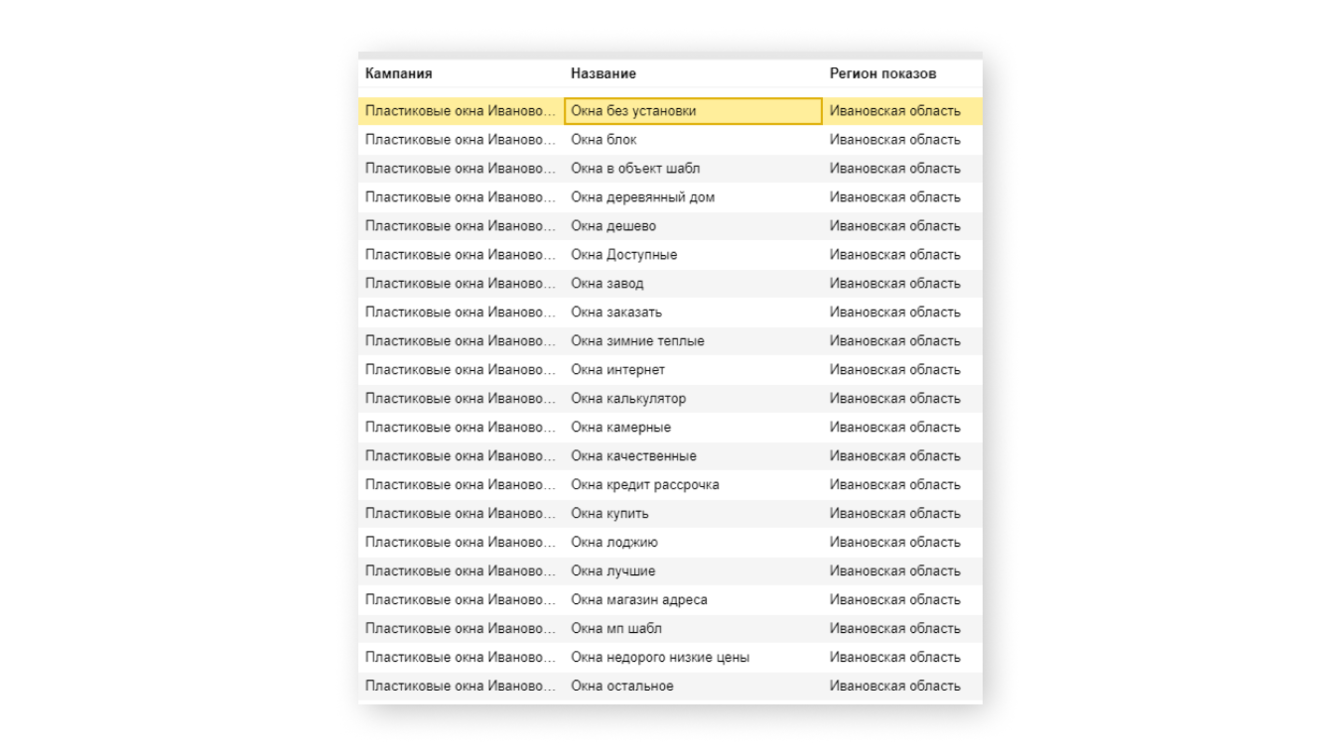
Task: Select the Окна недорого низкие цены row
Action: click(660, 658)
